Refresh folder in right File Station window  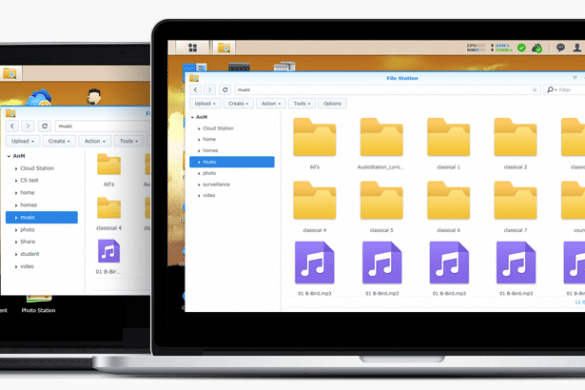pyautogui.click(x=225, y=90)
